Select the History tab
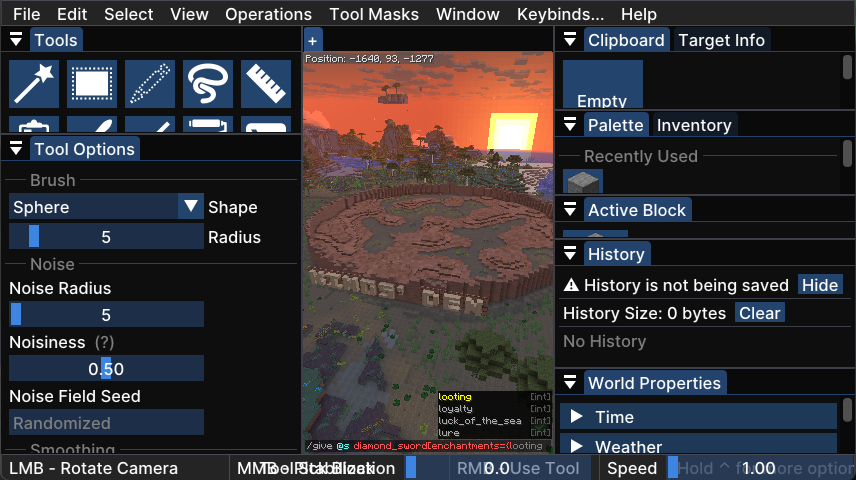The height and width of the screenshot is (480, 856). pyautogui.click(x=616, y=254)
